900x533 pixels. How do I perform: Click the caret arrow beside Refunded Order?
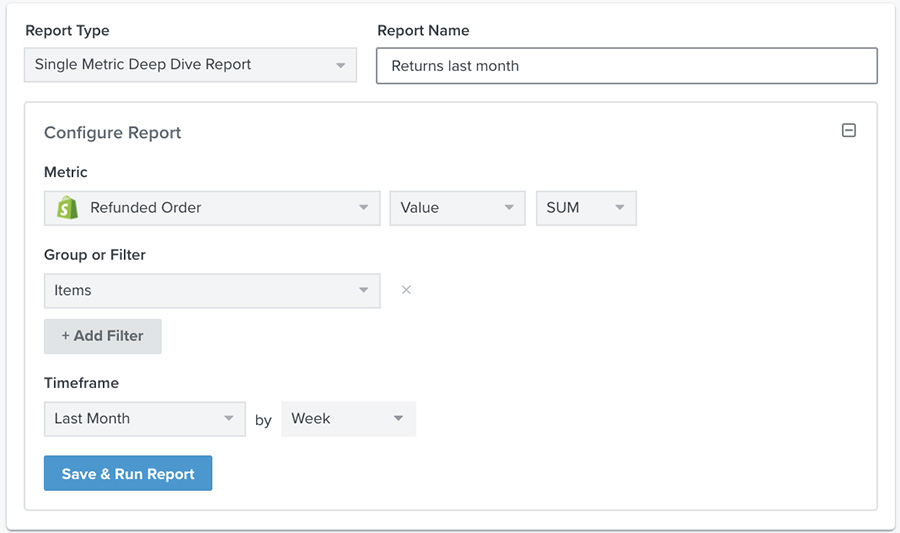click(x=363, y=208)
